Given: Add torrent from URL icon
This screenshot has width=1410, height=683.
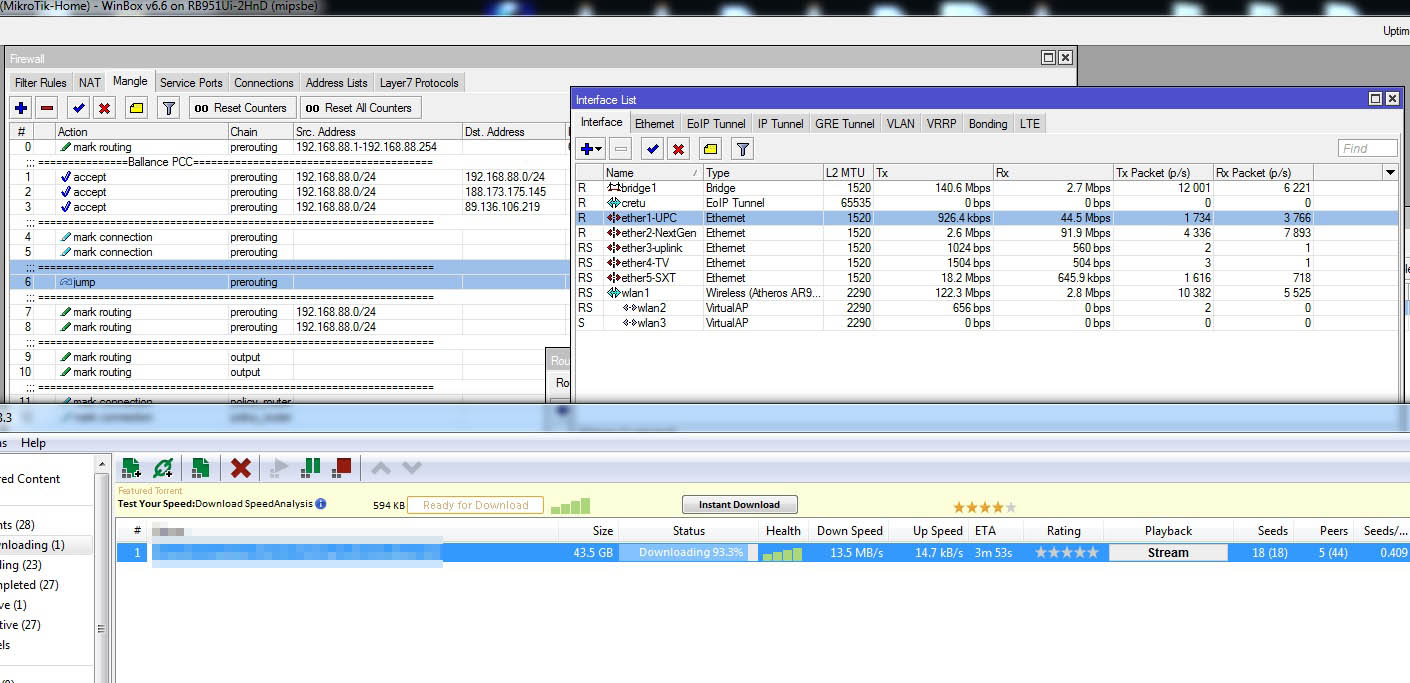Looking at the screenshot, I should [x=164, y=467].
